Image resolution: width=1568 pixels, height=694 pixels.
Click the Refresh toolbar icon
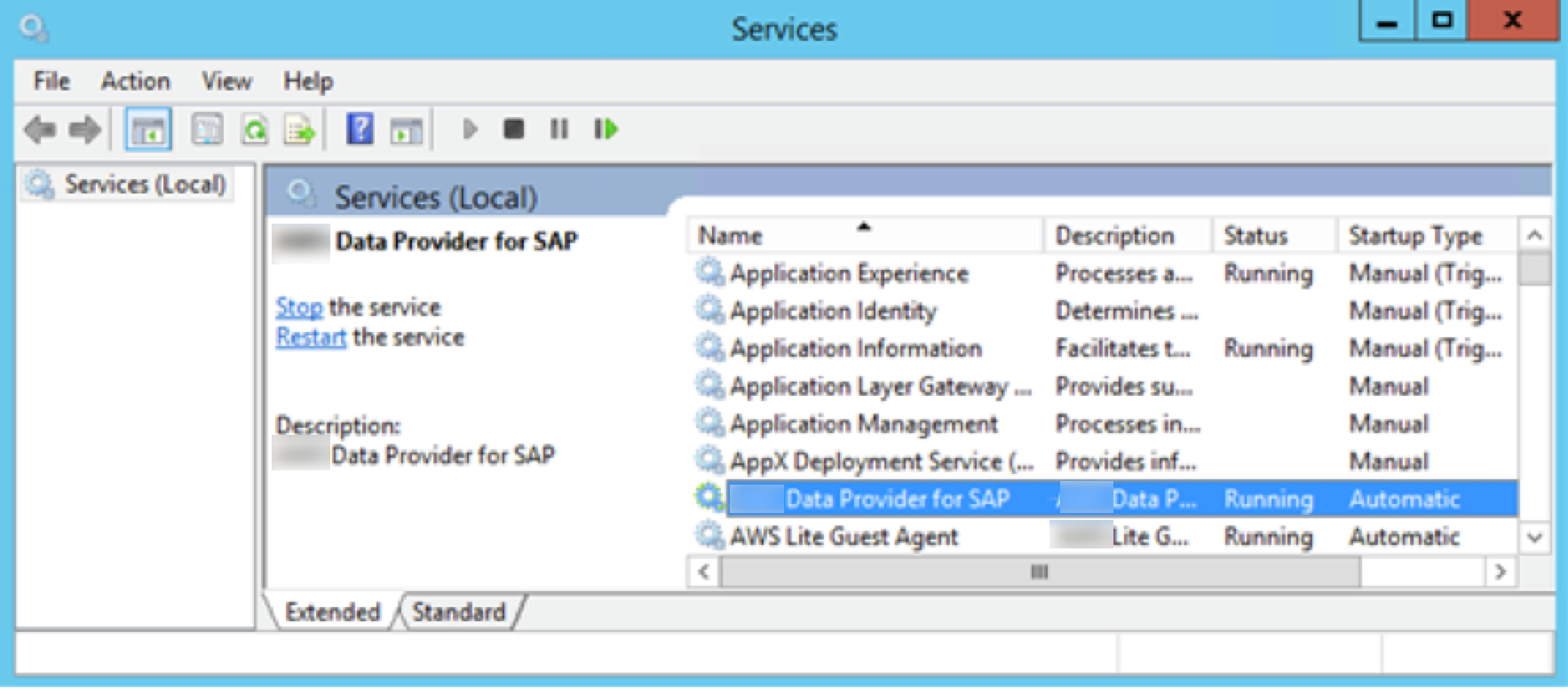(x=255, y=130)
